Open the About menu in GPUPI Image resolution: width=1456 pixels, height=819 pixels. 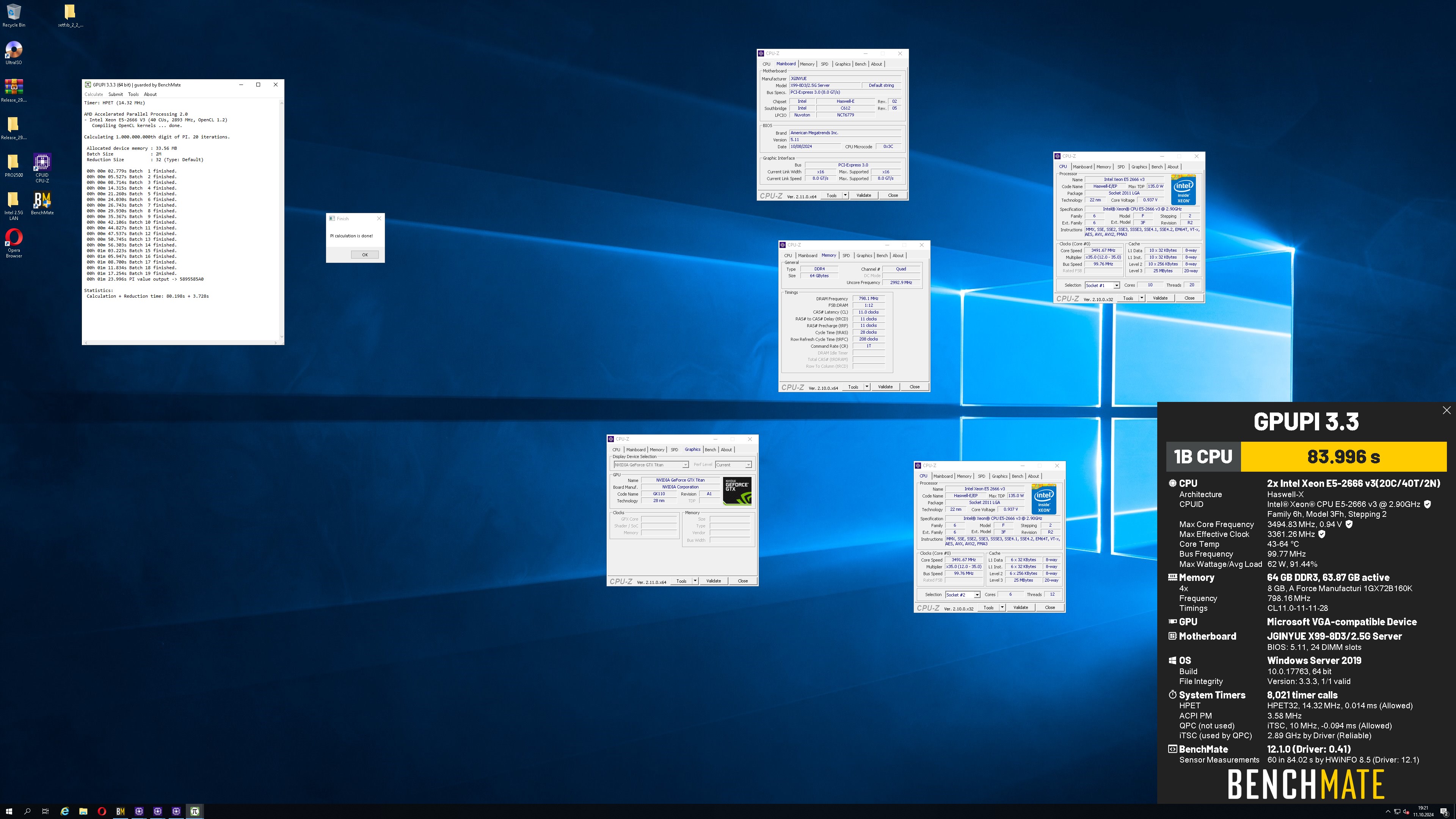pos(151,94)
